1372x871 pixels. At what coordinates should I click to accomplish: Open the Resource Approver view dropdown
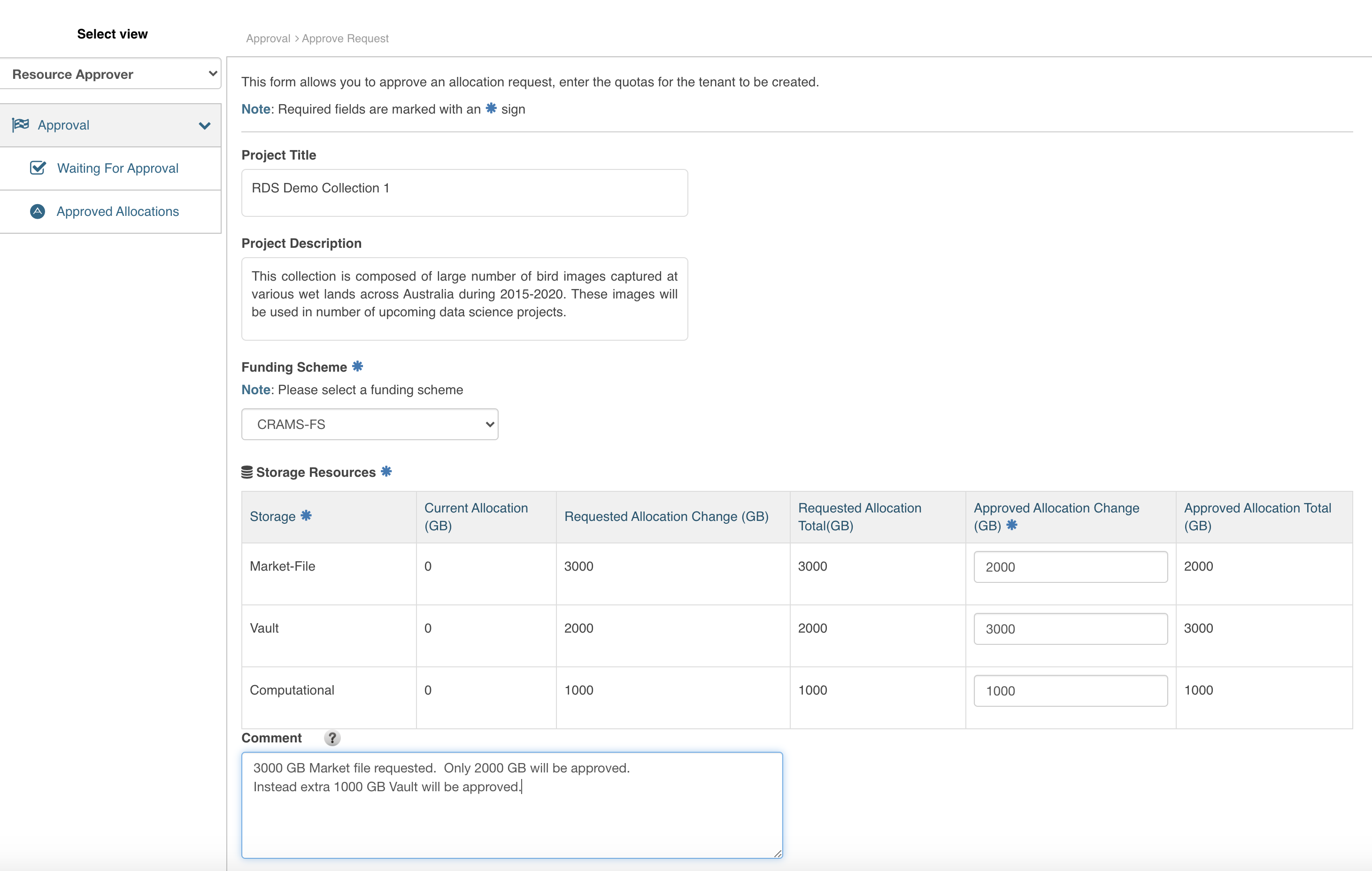pyautogui.click(x=110, y=74)
